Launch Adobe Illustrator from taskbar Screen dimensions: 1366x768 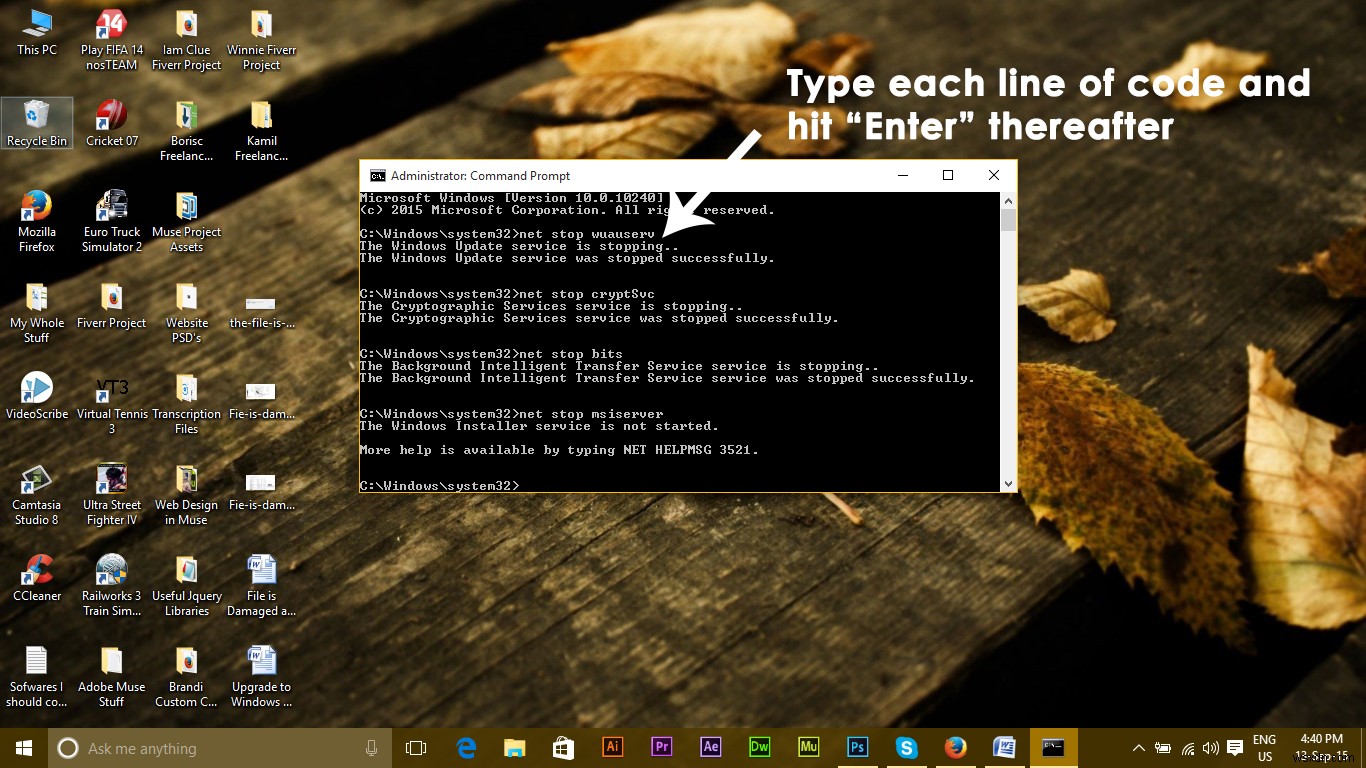(x=613, y=748)
